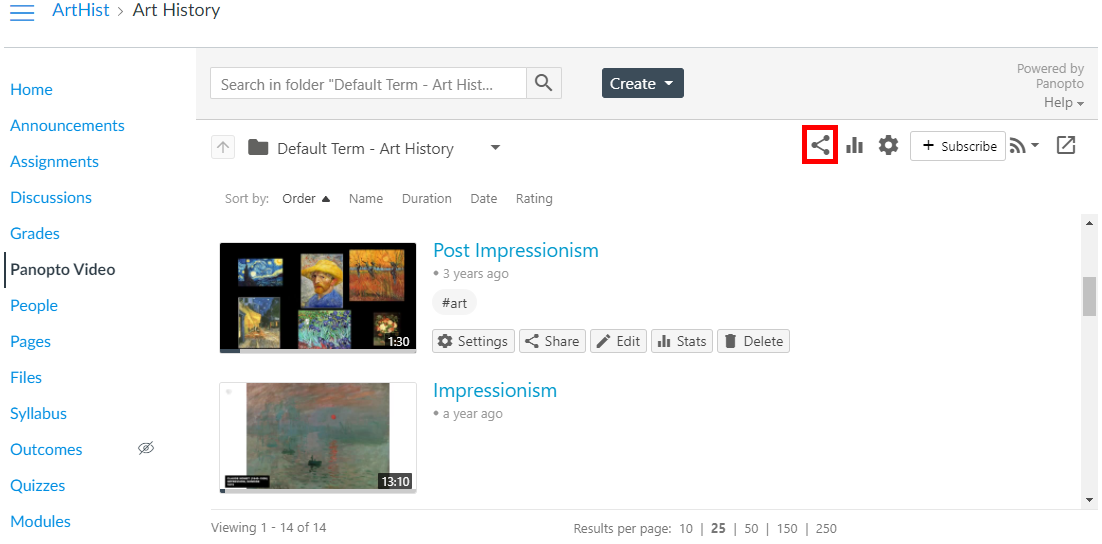1102x544 pixels.
Task: Expand the Help menu
Action: point(1063,103)
